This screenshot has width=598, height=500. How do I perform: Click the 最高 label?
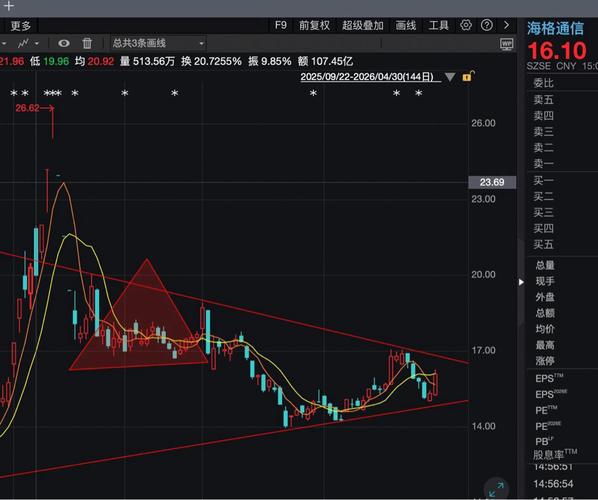[x=545, y=345]
